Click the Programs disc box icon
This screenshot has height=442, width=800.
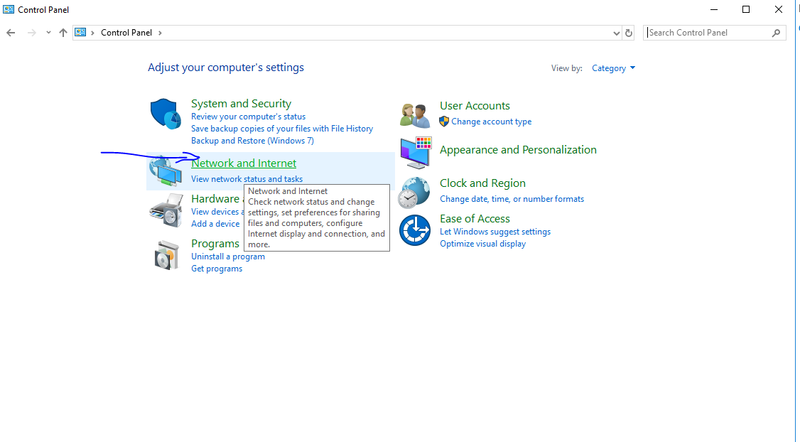tap(166, 255)
